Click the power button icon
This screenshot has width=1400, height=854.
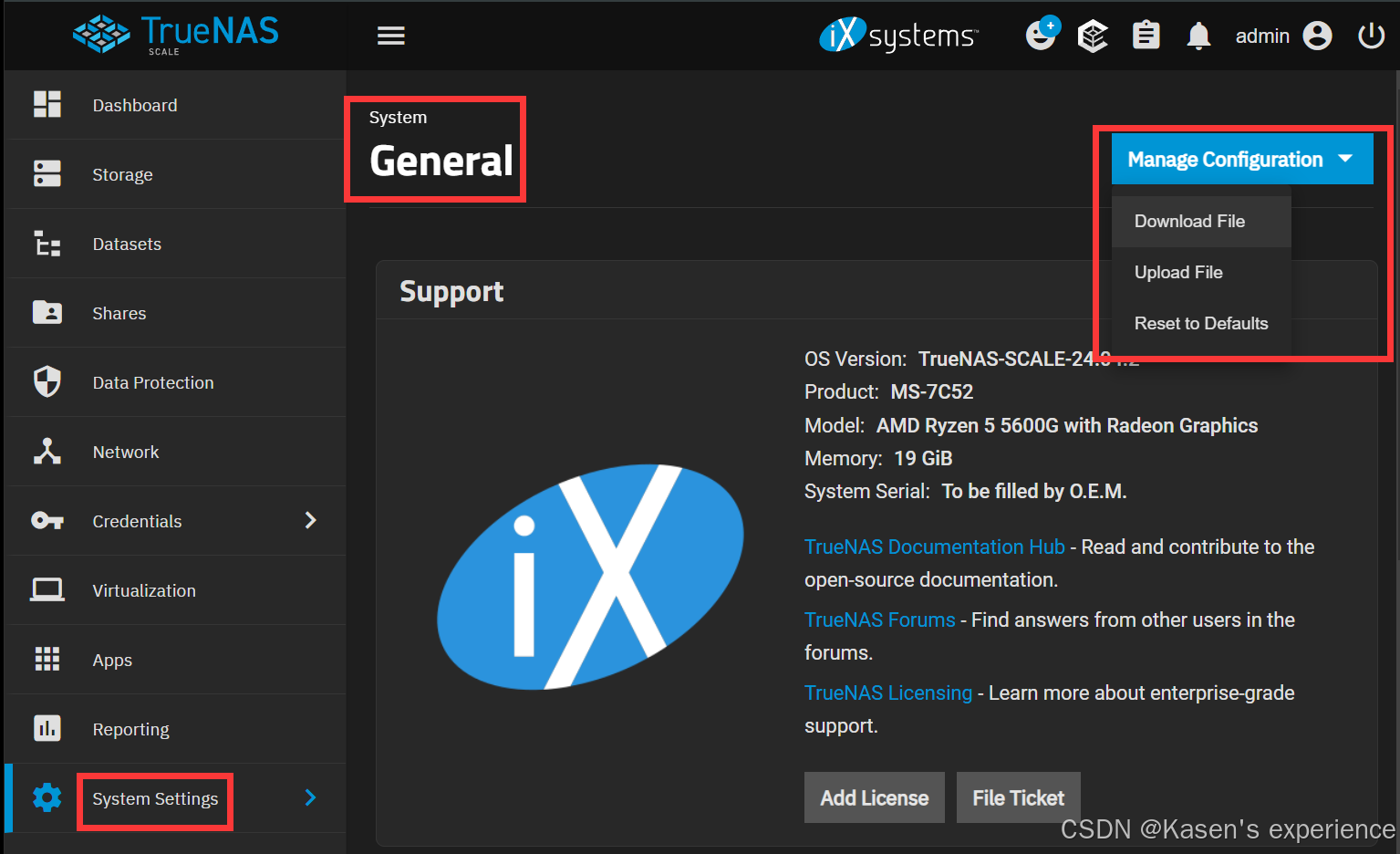(x=1371, y=36)
